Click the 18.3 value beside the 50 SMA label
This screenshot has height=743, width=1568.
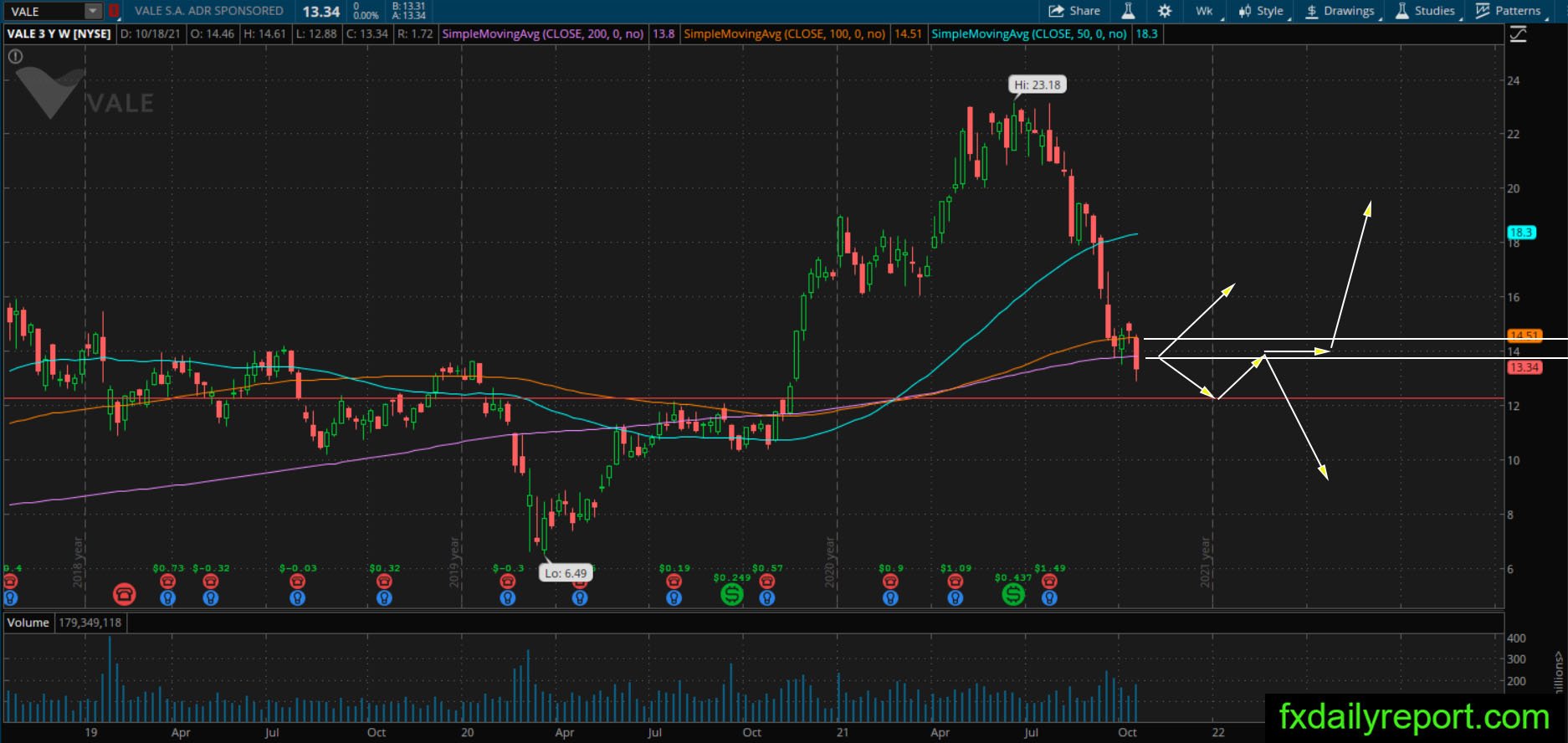[1146, 34]
